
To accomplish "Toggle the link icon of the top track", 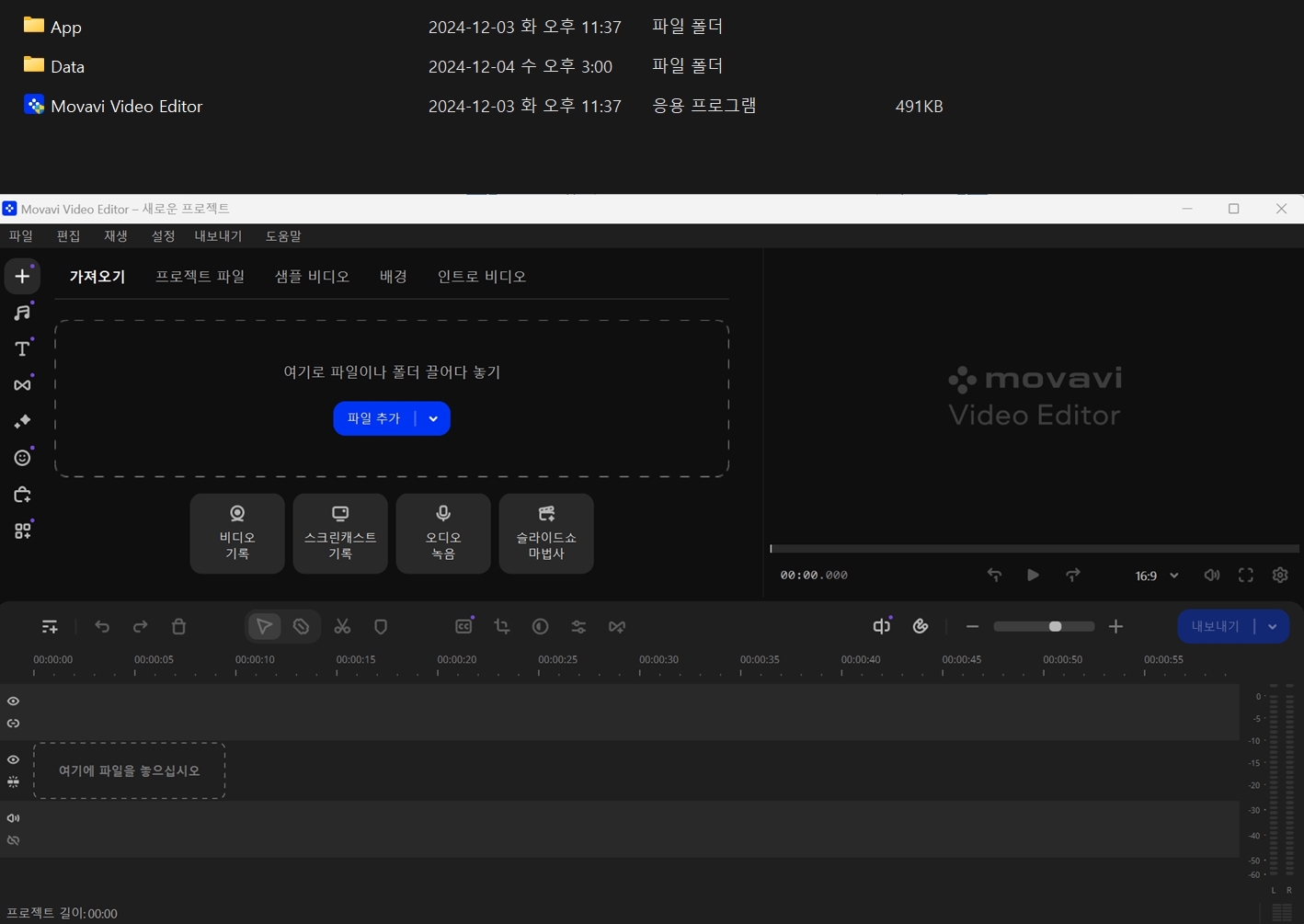I will [13, 724].
